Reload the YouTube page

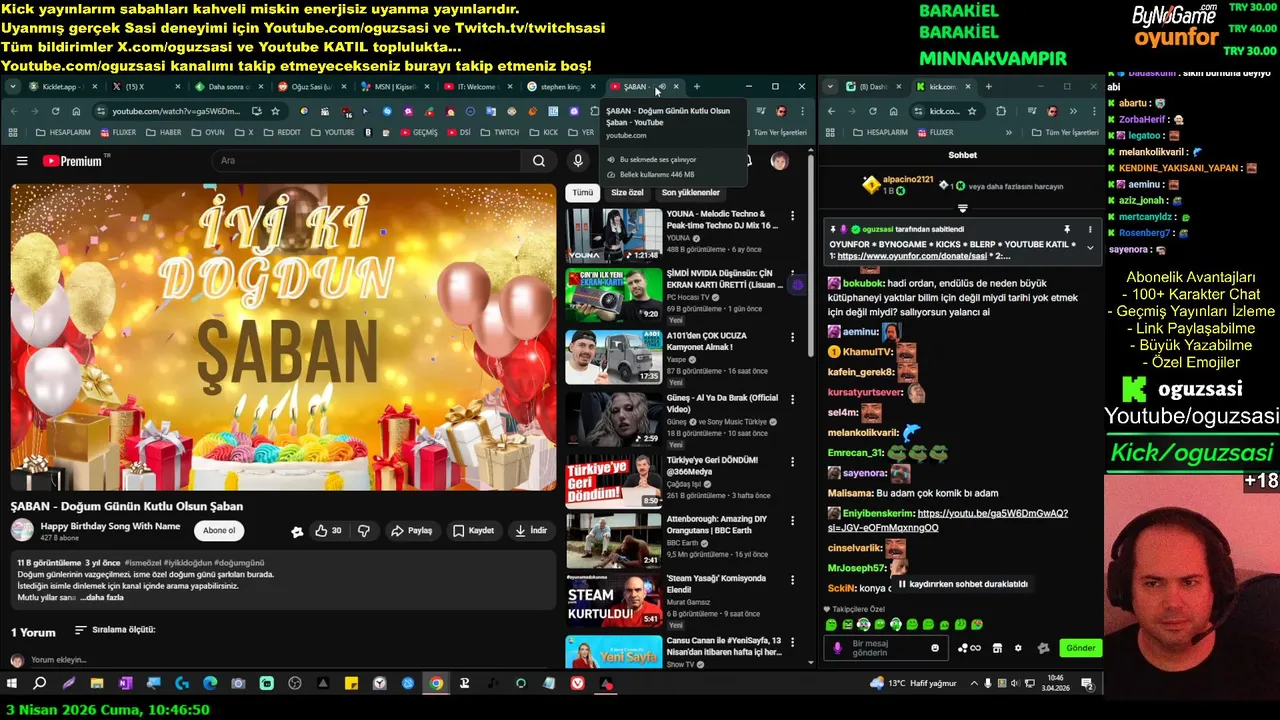pos(55,111)
